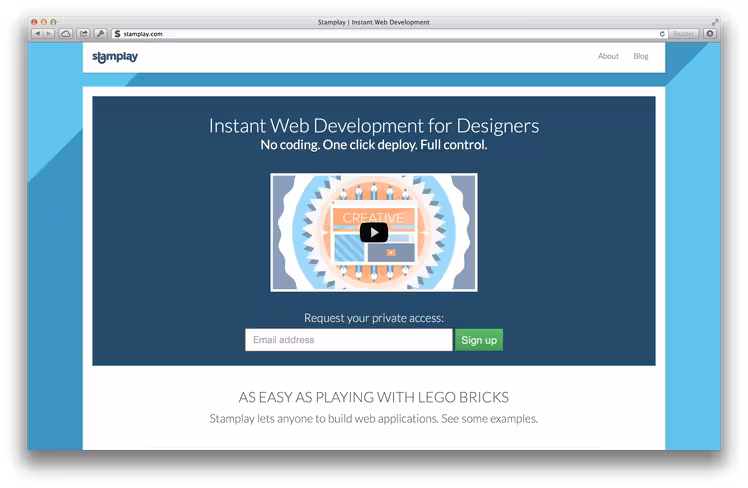Zoom the window with green button
The width and height of the screenshot is (748, 488).
coord(53,22)
